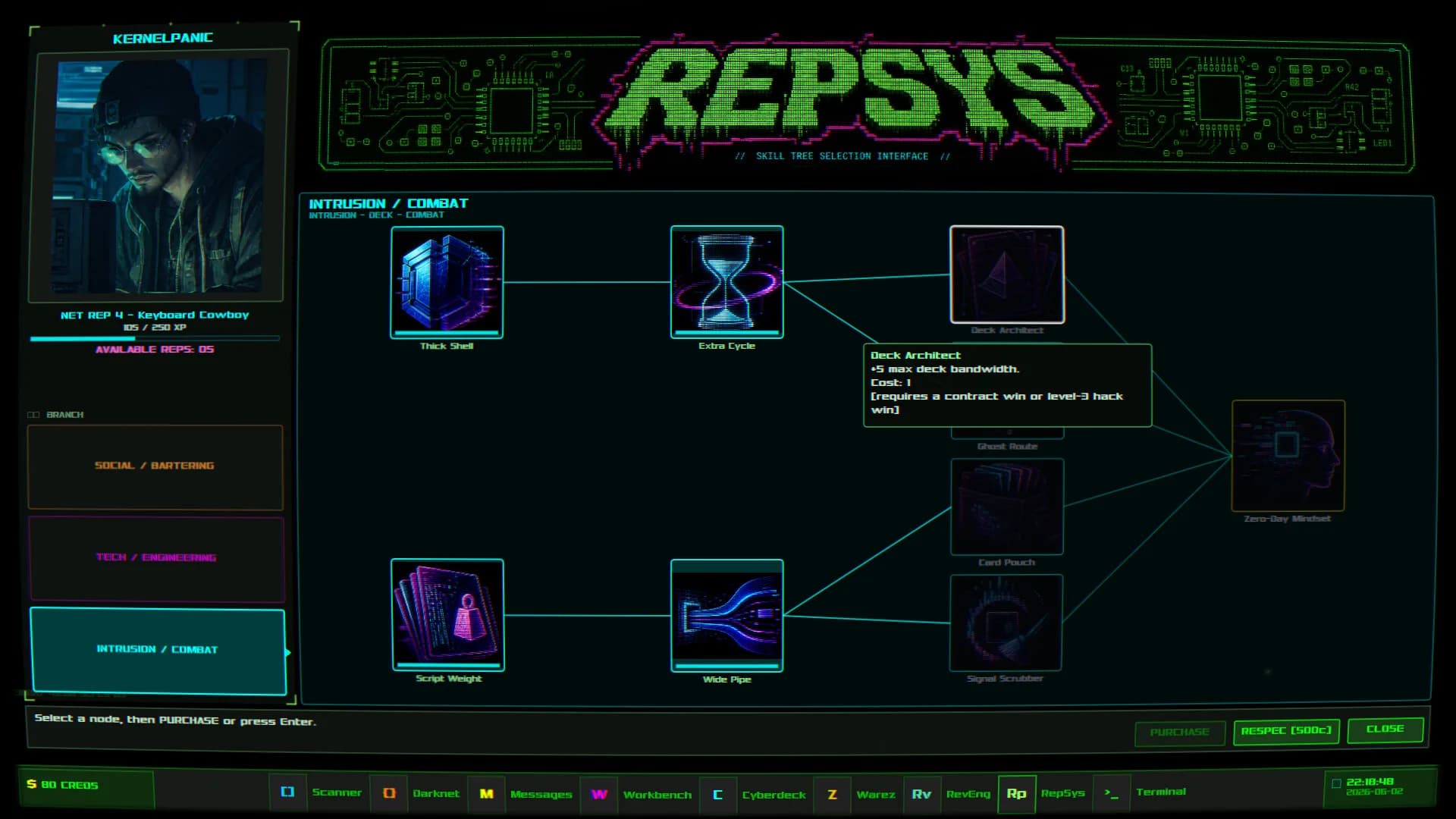1456x819 pixels.
Task: Click the AVAILABLE REPS: 05 text
Action: tap(155, 350)
